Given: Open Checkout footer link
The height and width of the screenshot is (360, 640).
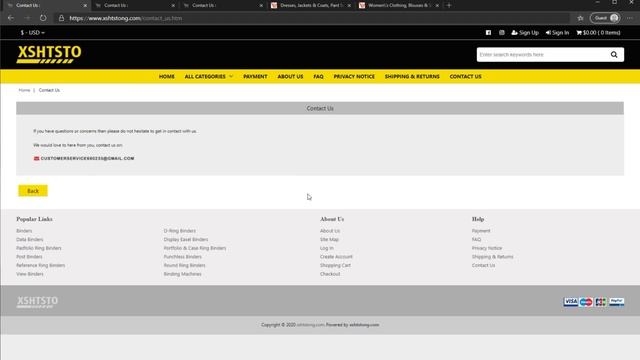Looking at the screenshot, I should (x=330, y=274).
